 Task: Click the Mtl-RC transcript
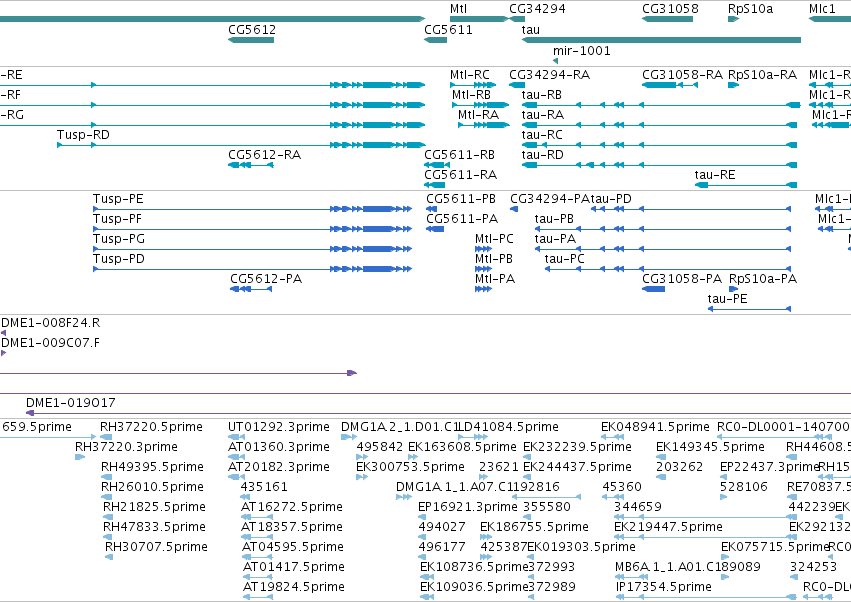click(x=473, y=85)
